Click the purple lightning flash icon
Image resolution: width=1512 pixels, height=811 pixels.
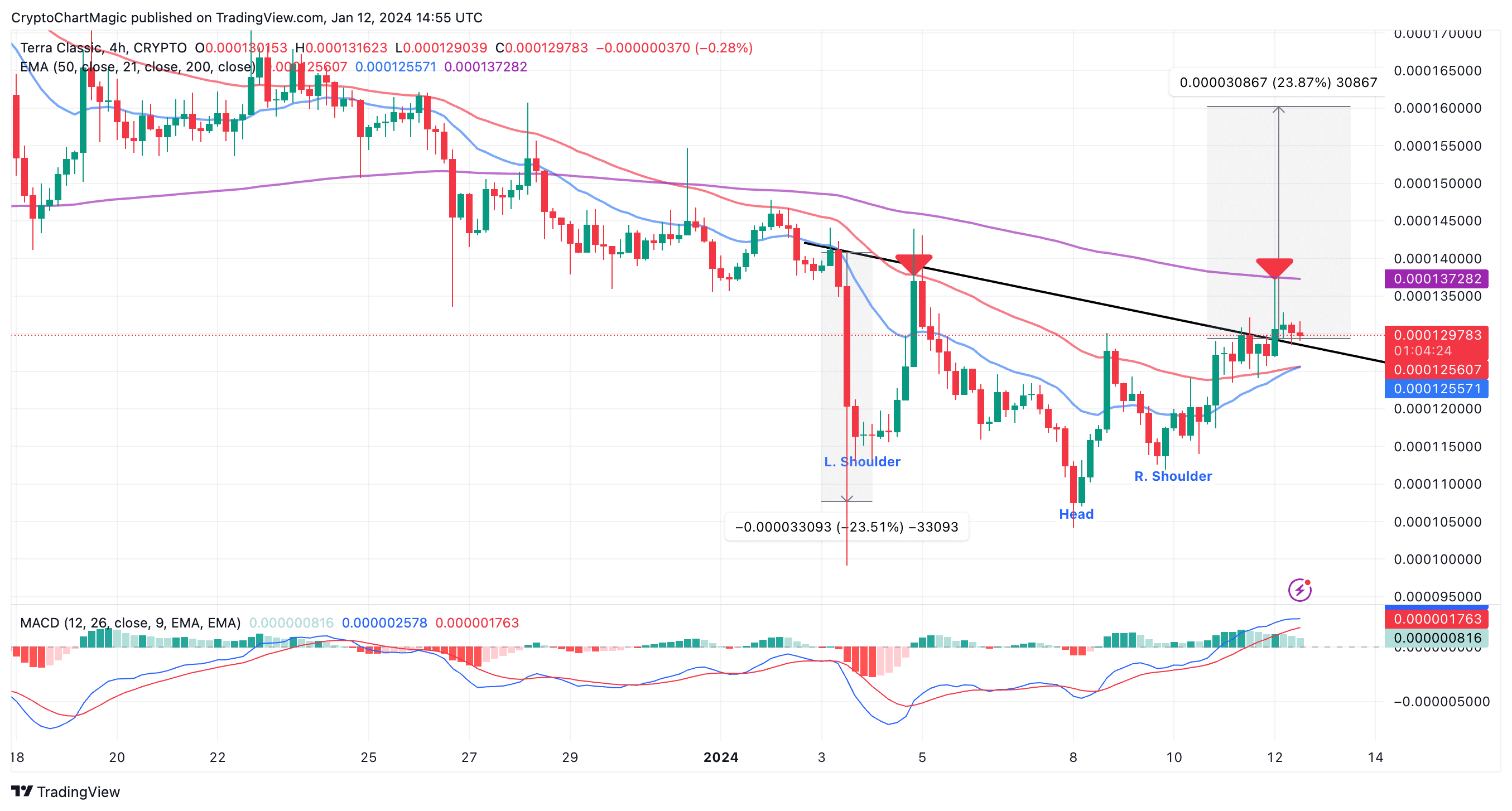tap(1299, 590)
